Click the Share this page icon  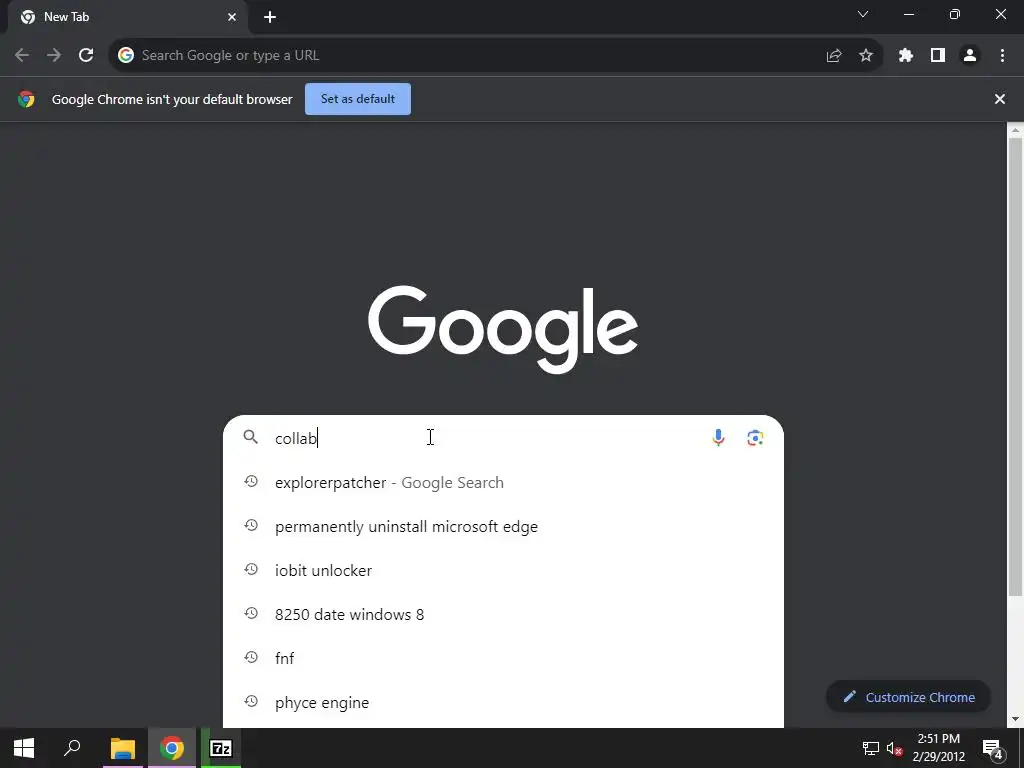[x=834, y=56]
